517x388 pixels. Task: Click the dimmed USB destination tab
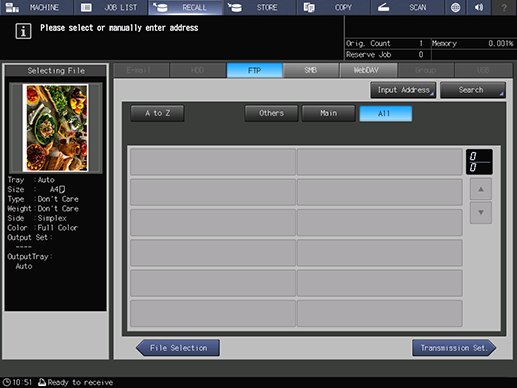coord(483,70)
